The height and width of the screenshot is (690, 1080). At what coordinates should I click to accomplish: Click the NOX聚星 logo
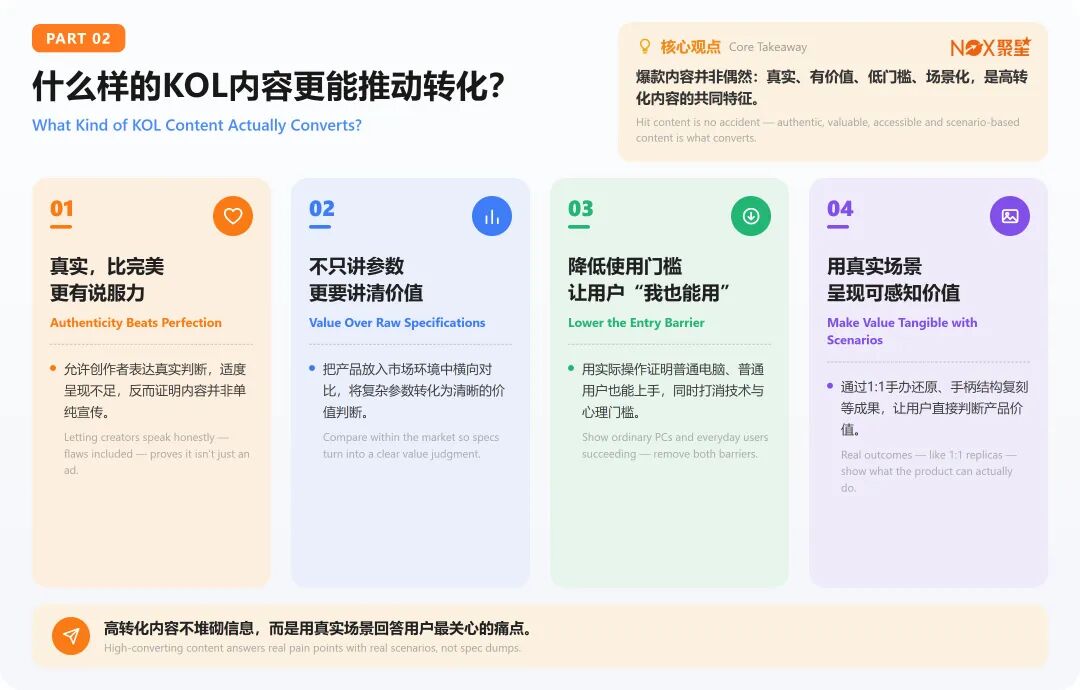click(990, 47)
